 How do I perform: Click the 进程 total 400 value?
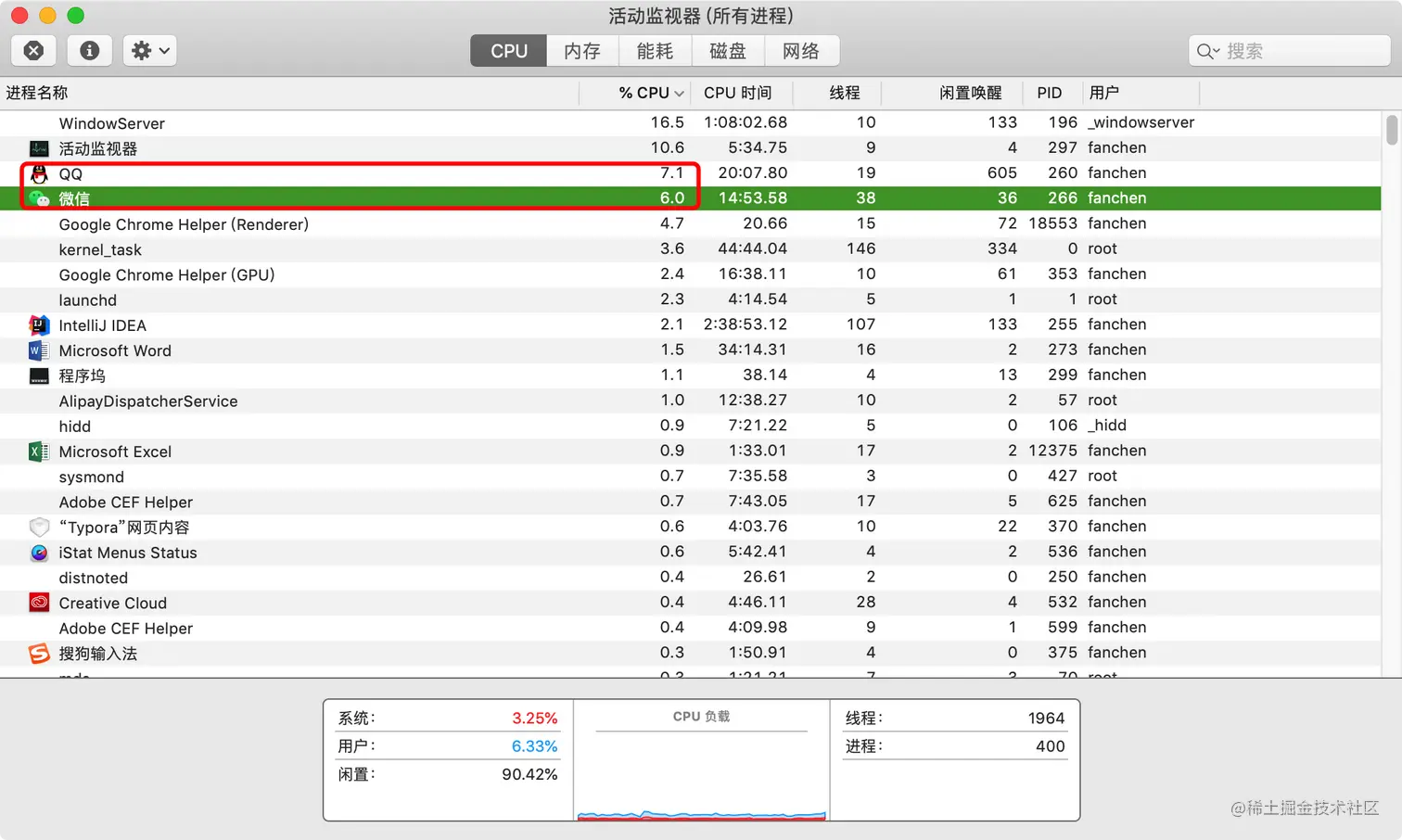click(x=1050, y=746)
